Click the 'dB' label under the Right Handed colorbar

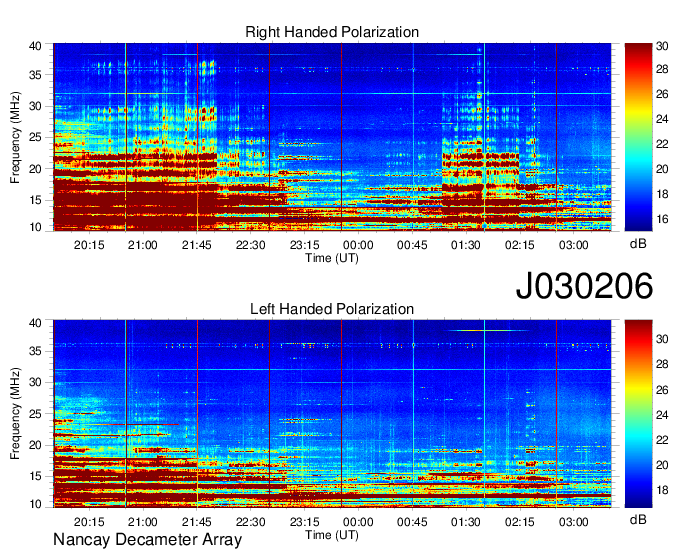click(638, 244)
